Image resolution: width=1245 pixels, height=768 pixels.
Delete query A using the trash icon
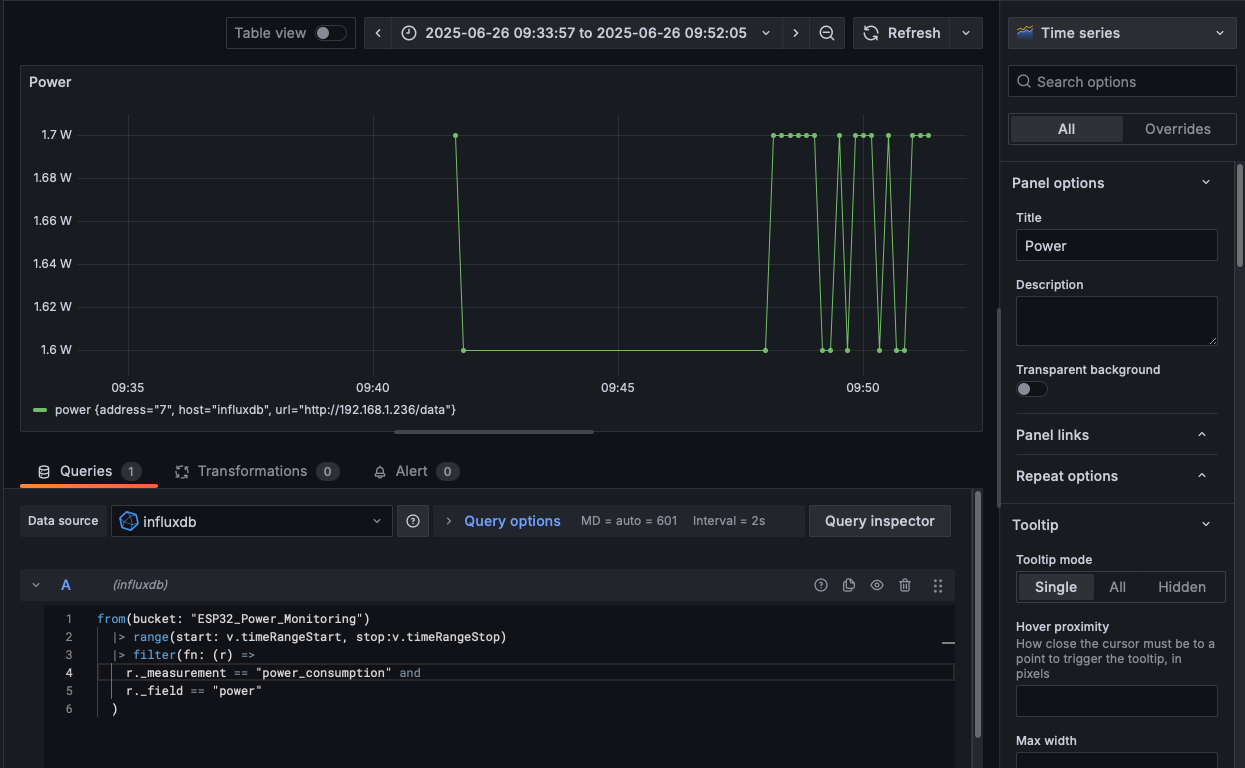point(905,585)
